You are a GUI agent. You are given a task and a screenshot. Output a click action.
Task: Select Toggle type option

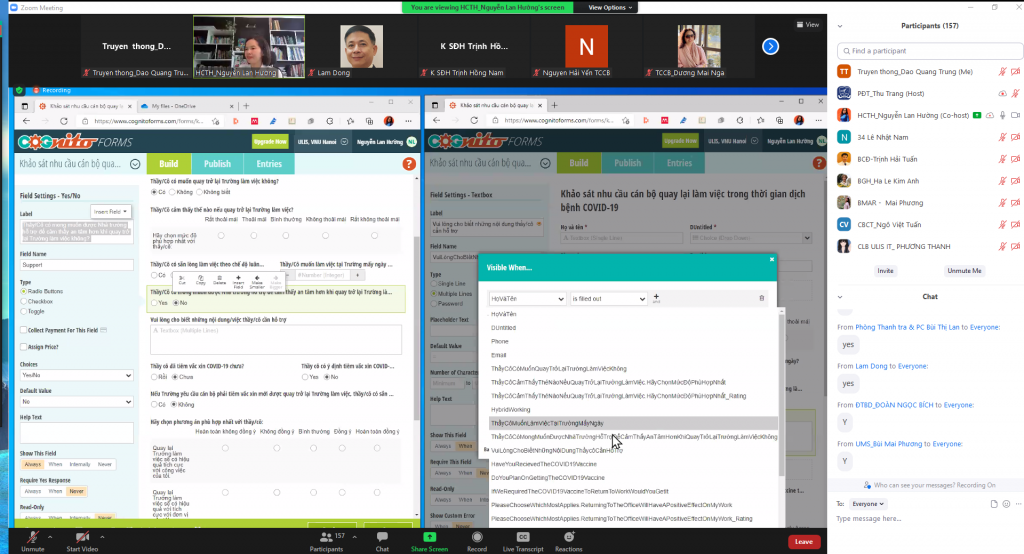pyautogui.click(x=24, y=312)
